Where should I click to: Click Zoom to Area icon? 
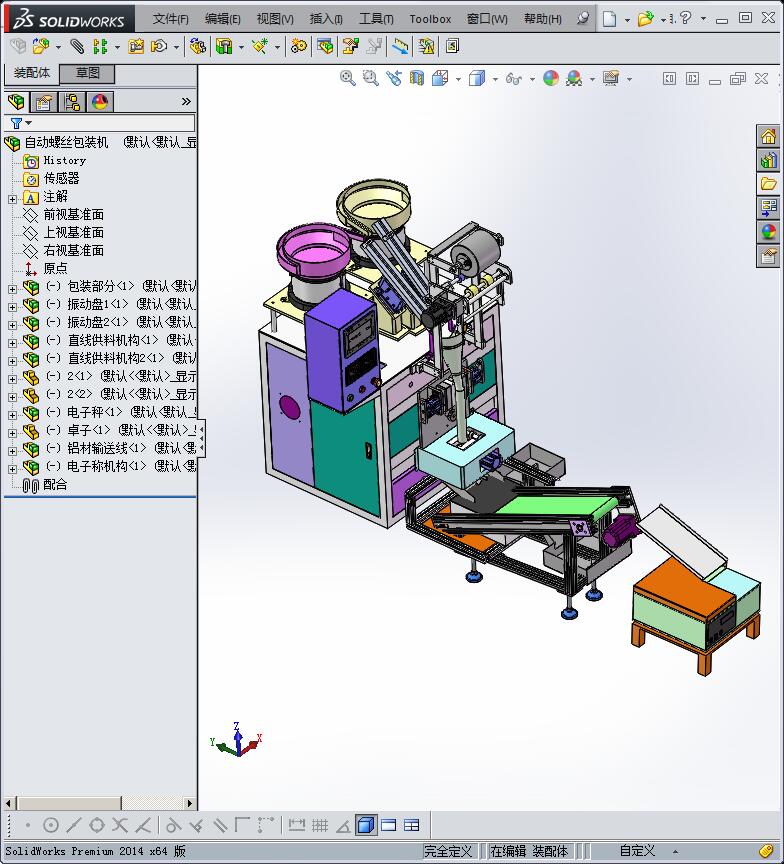coord(370,78)
